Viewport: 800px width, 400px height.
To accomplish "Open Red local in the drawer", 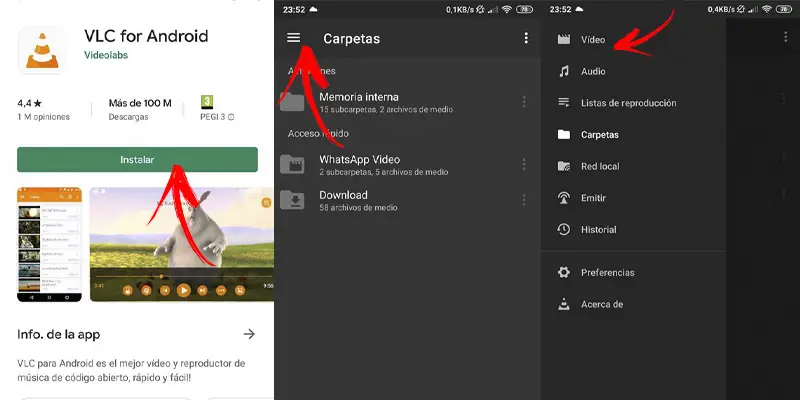I will [x=633, y=166].
